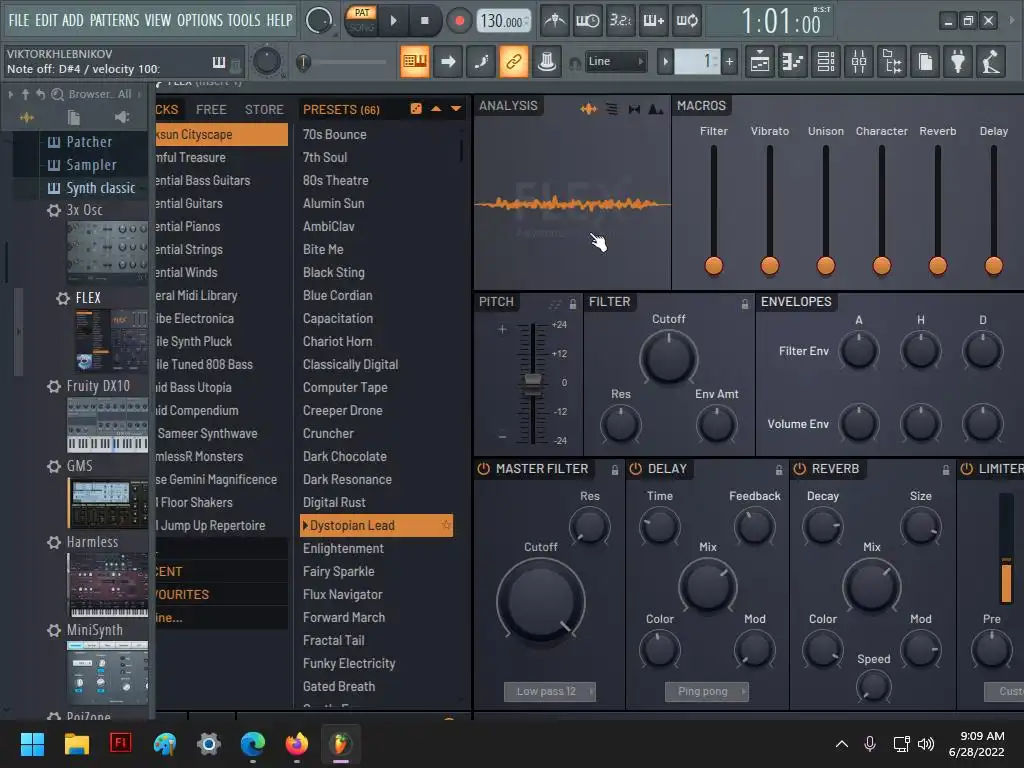This screenshot has height=768, width=1024.
Task: Select the Fairy Sparkle preset
Action: tap(338, 571)
